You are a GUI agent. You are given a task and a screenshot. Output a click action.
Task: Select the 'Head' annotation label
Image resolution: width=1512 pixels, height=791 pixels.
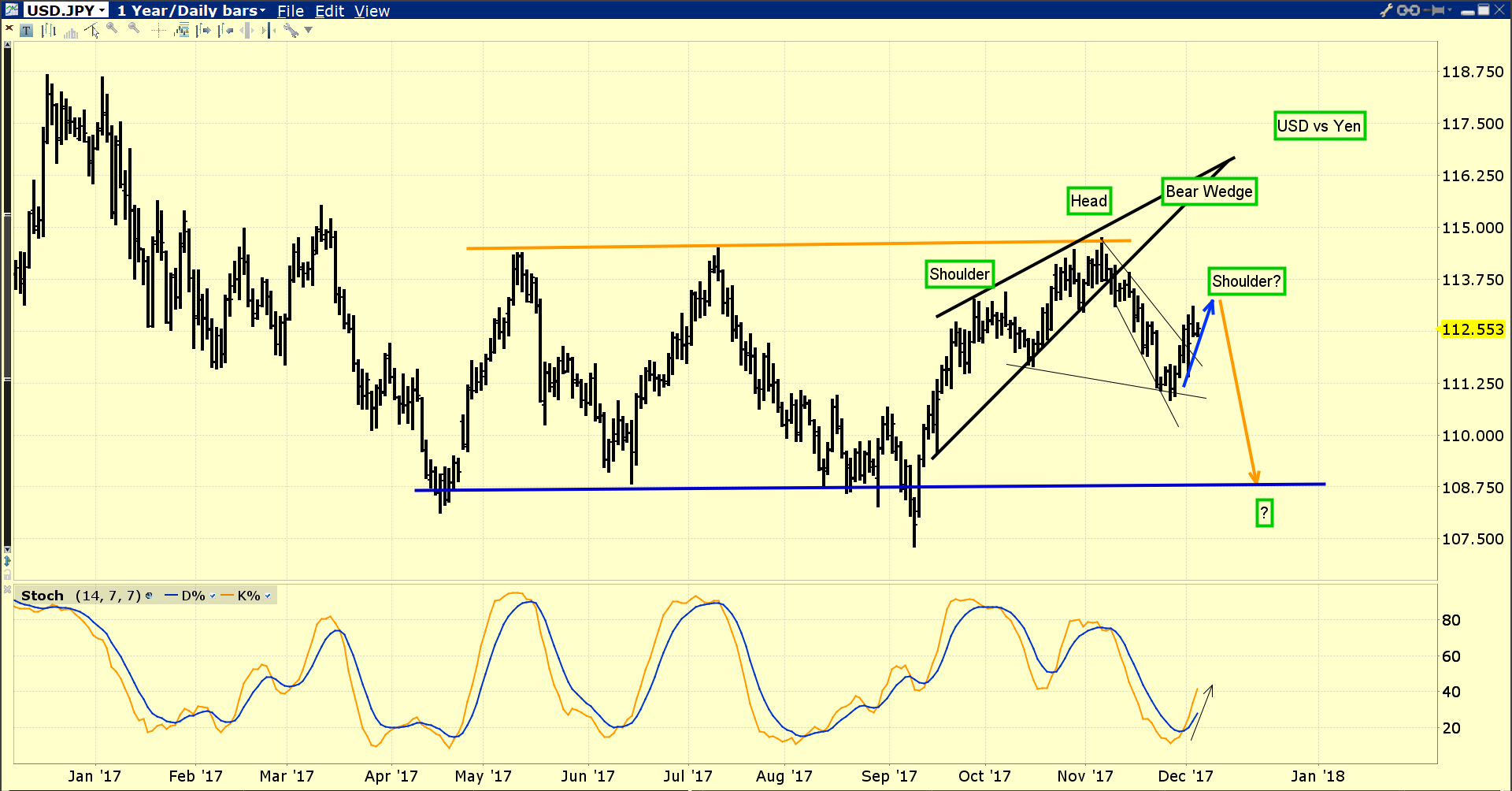tap(1088, 201)
